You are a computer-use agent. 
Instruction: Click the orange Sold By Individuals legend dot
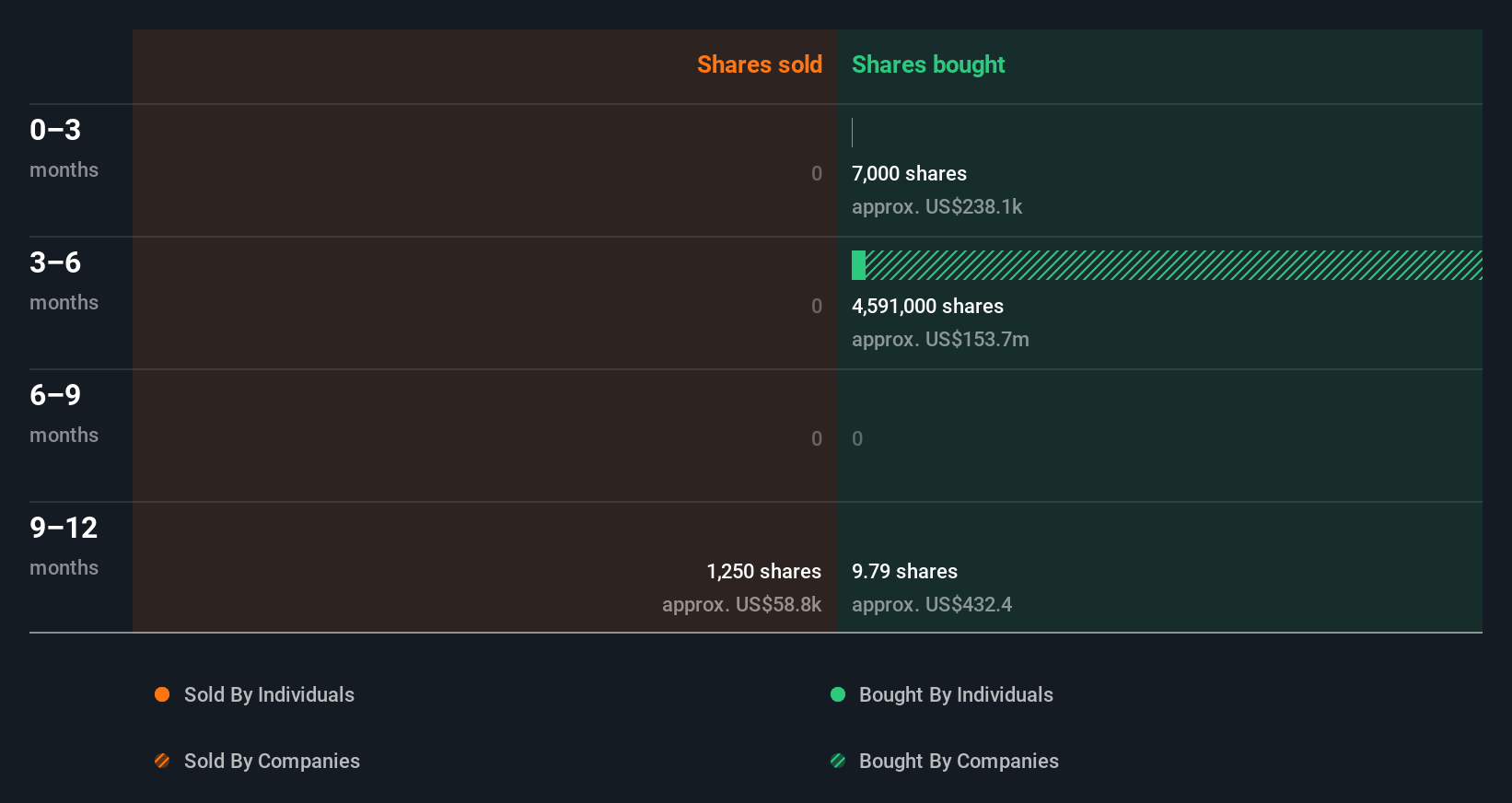coord(162,694)
